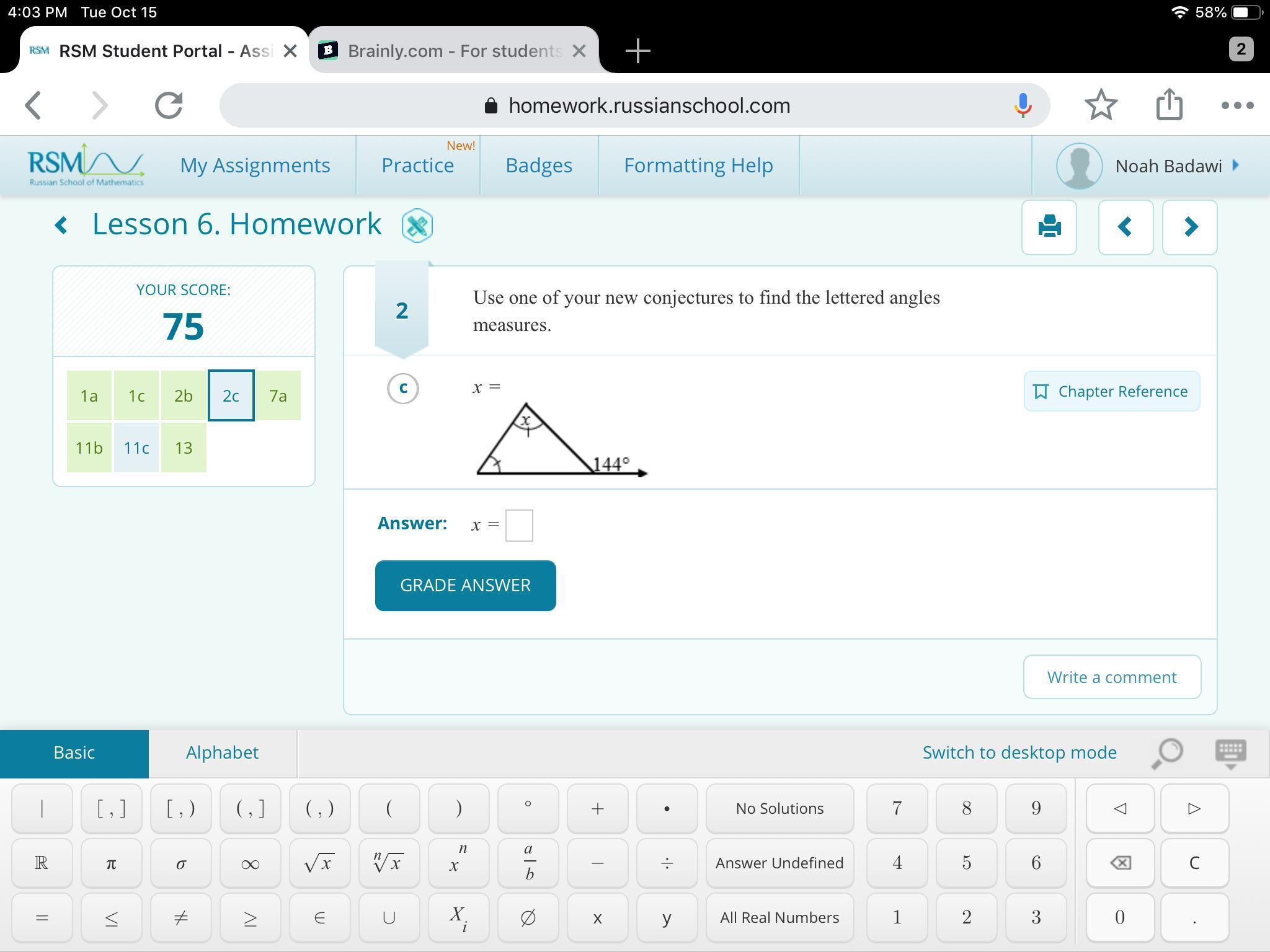
Task: Switch to problem 7a tile
Action: coord(278,395)
